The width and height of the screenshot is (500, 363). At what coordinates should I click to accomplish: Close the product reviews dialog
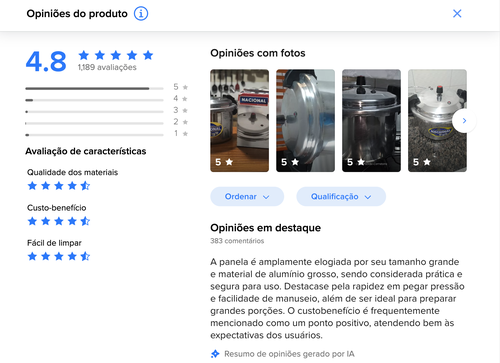click(457, 13)
